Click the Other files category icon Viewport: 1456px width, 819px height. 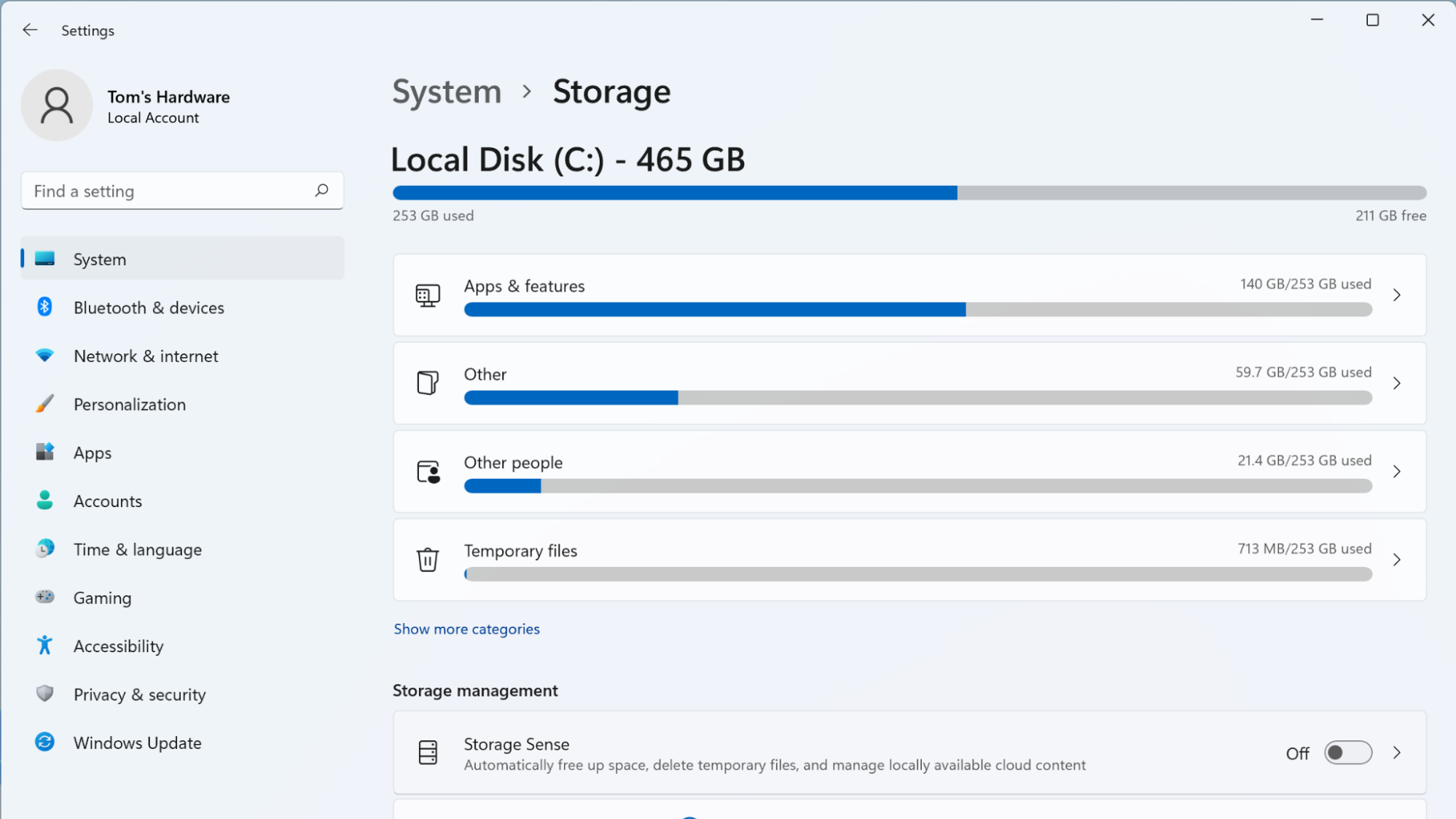point(427,383)
